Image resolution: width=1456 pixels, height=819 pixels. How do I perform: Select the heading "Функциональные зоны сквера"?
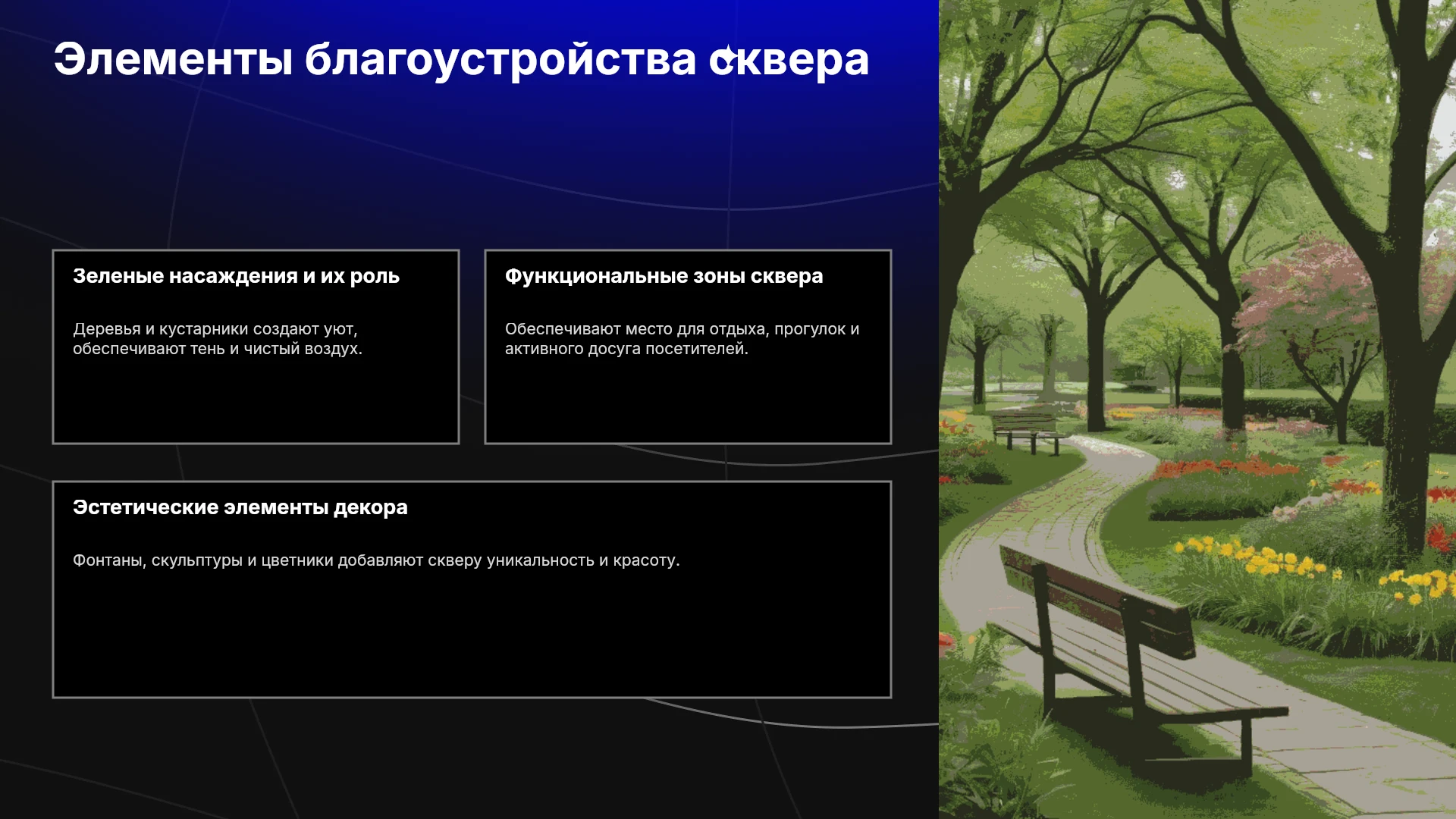tap(664, 276)
